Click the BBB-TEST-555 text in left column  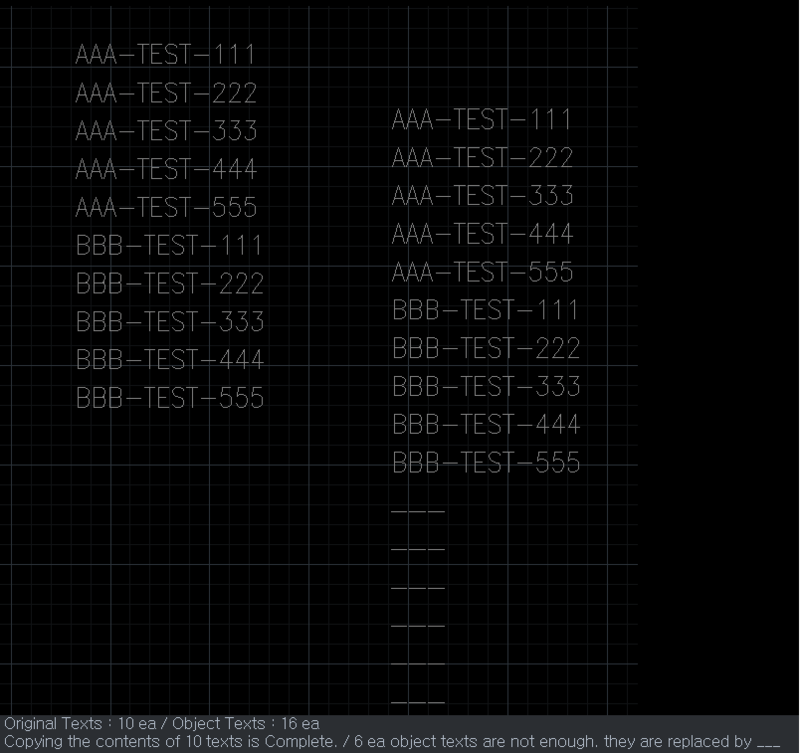click(x=170, y=397)
